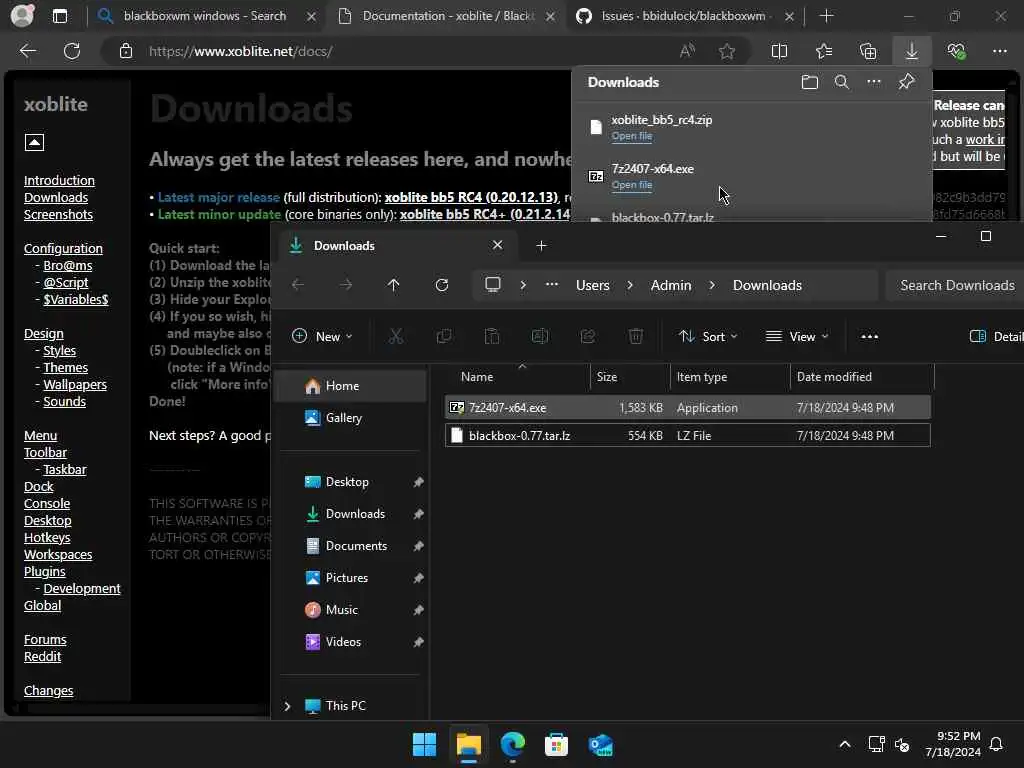Click Edge Downloads toolbar icon
Image resolution: width=1024 pixels, height=768 pixels.
pyautogui.click(x=912, y=51)
